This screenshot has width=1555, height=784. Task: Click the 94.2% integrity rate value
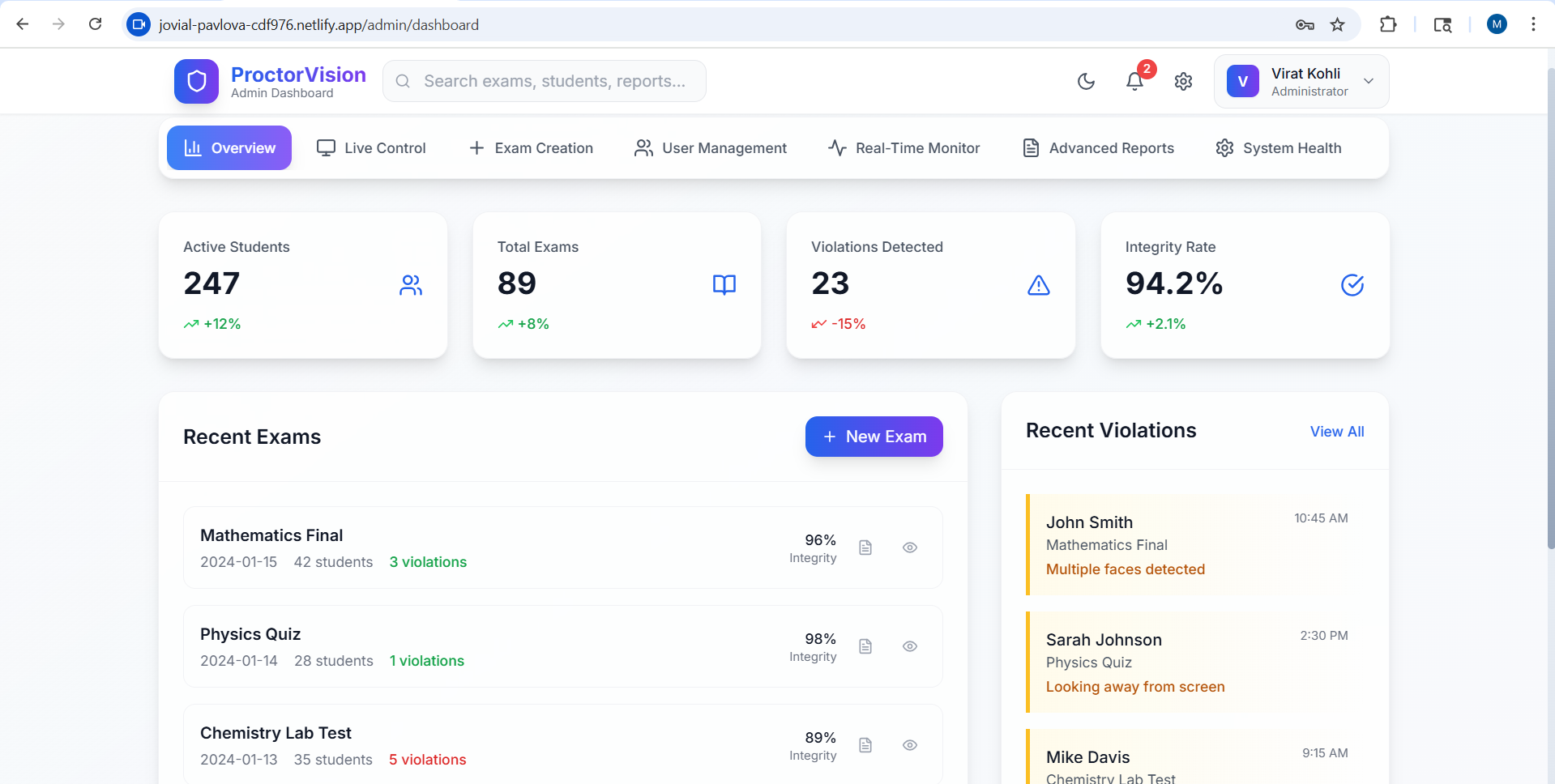[1174, 283]
